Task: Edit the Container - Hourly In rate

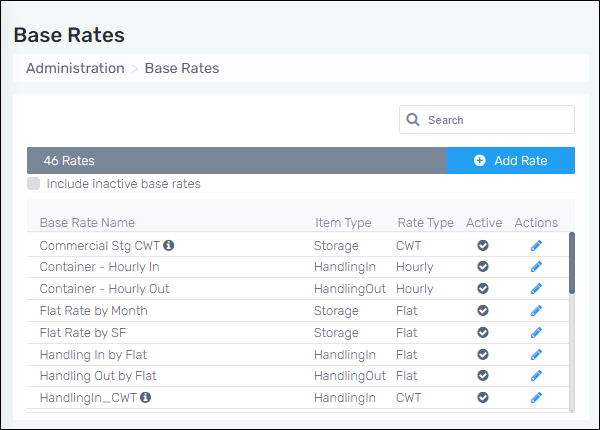Action: tap(536, 267)
